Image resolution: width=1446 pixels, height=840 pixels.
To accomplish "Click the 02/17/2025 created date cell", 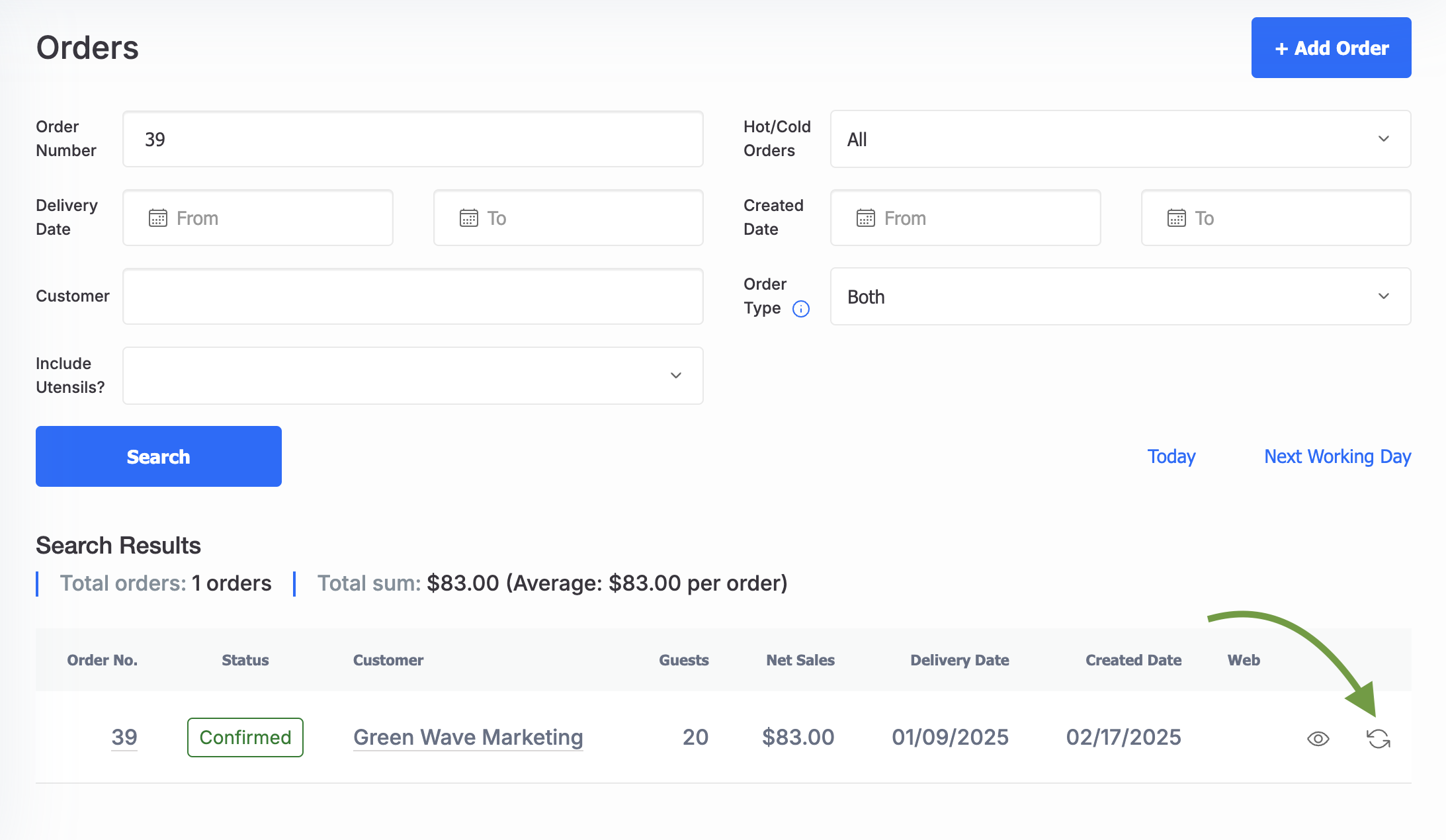I will [1124, 737].
